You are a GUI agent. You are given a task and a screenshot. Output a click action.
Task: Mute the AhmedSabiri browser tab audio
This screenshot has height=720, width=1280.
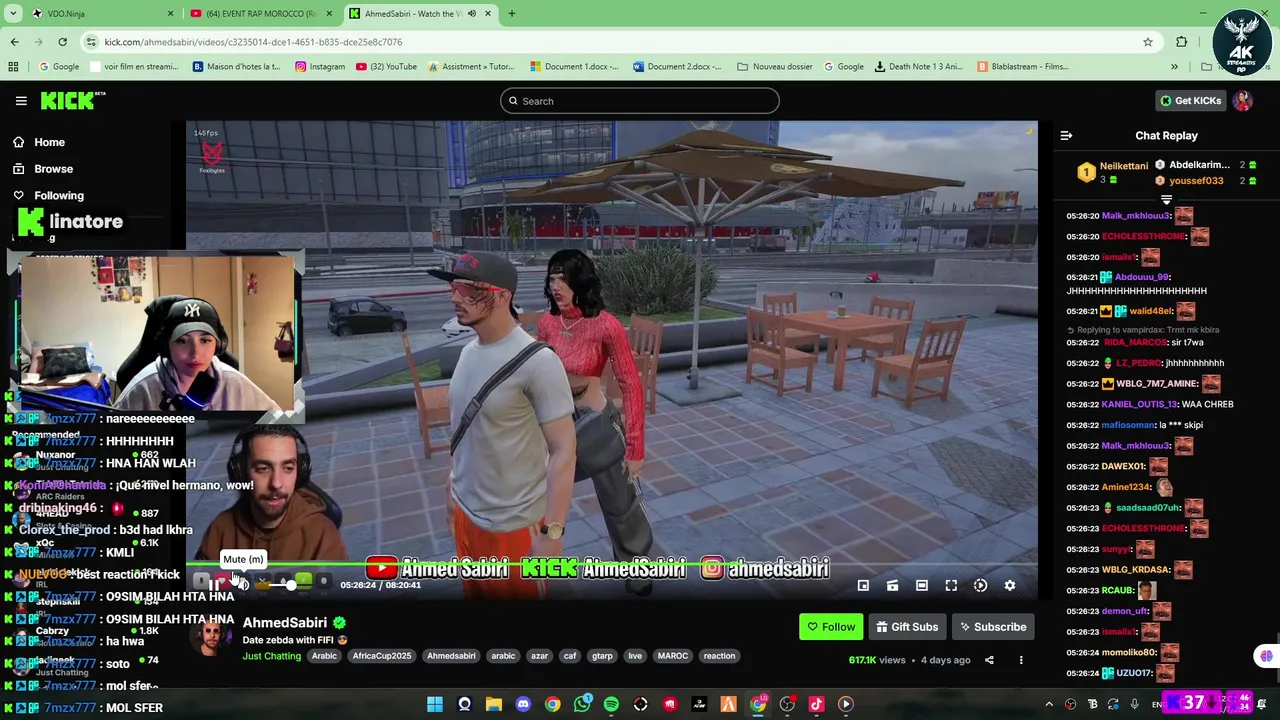472,14
